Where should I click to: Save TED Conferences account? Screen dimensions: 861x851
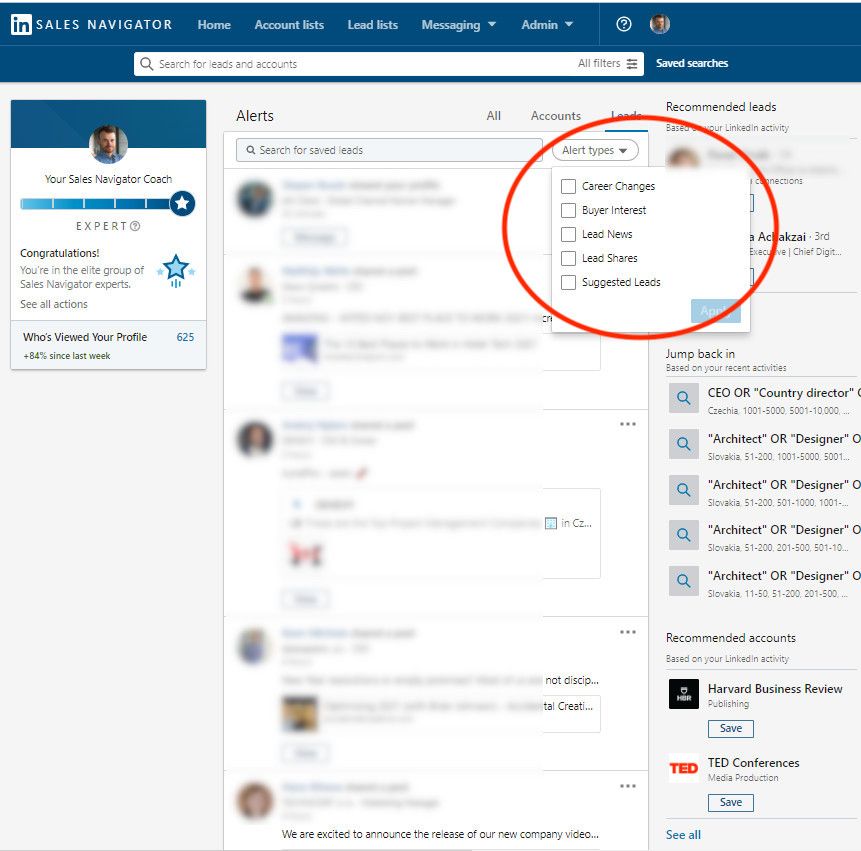(731, 803)
